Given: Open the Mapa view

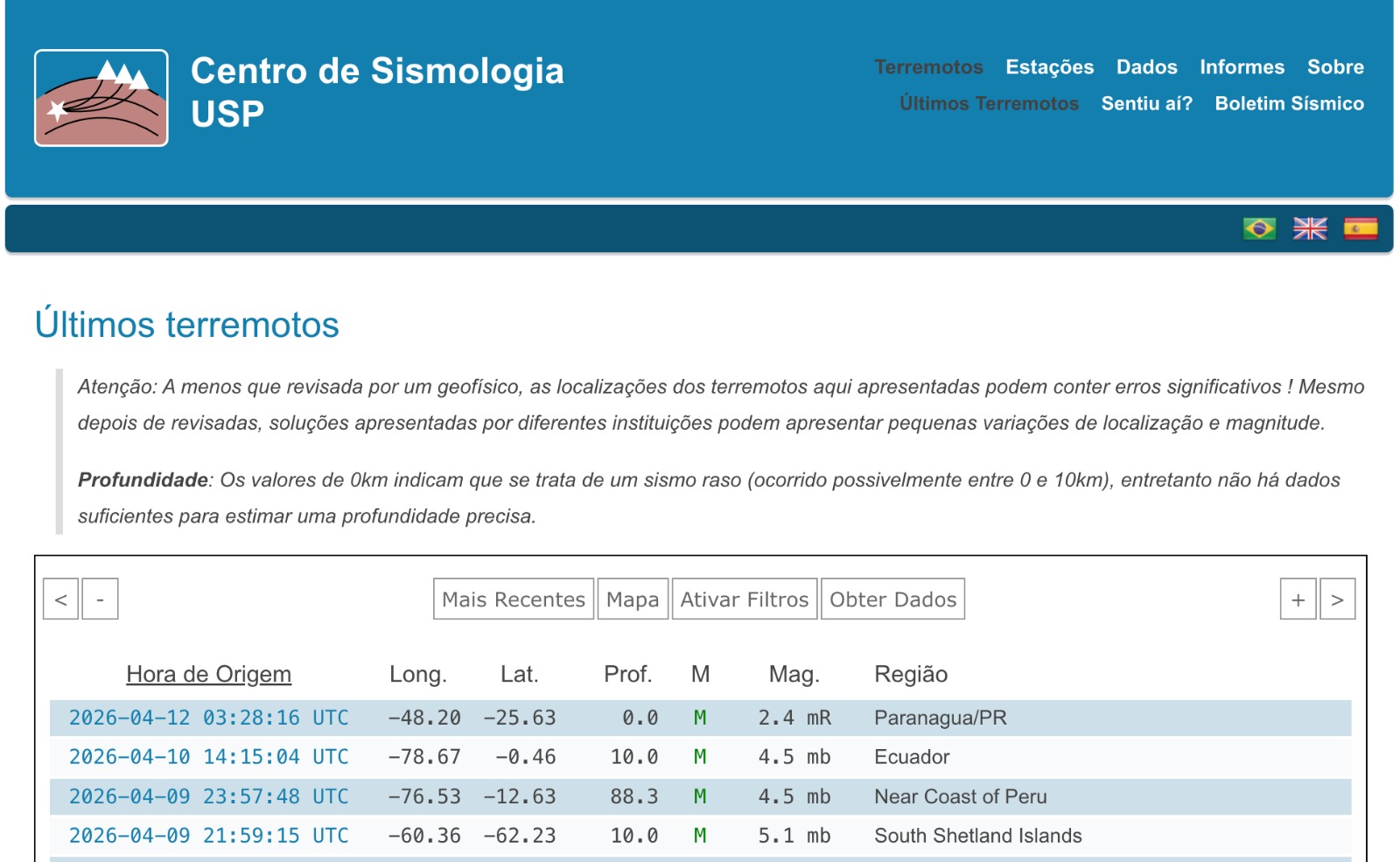Looking at the screenshot, I should (633, 599).
